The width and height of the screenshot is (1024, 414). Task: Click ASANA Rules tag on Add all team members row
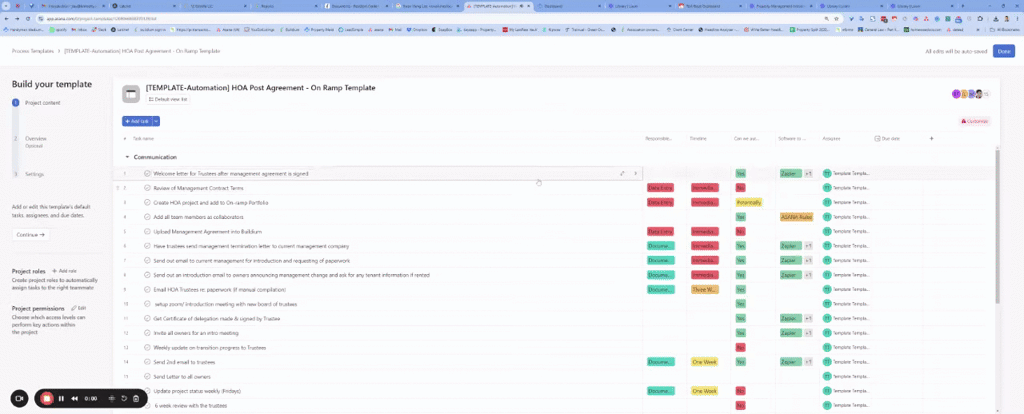(x=796, y=217)
